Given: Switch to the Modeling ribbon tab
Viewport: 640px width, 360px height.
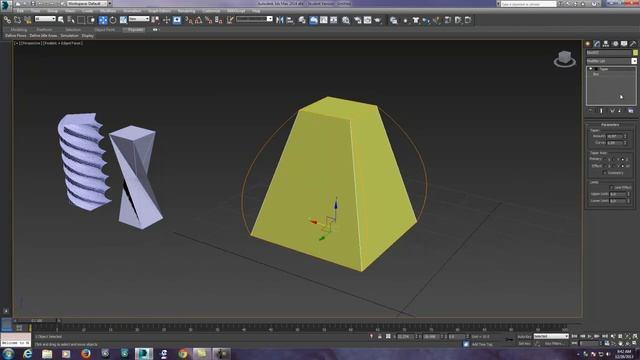Looking at the screenshot, I should tap(19, 30).
